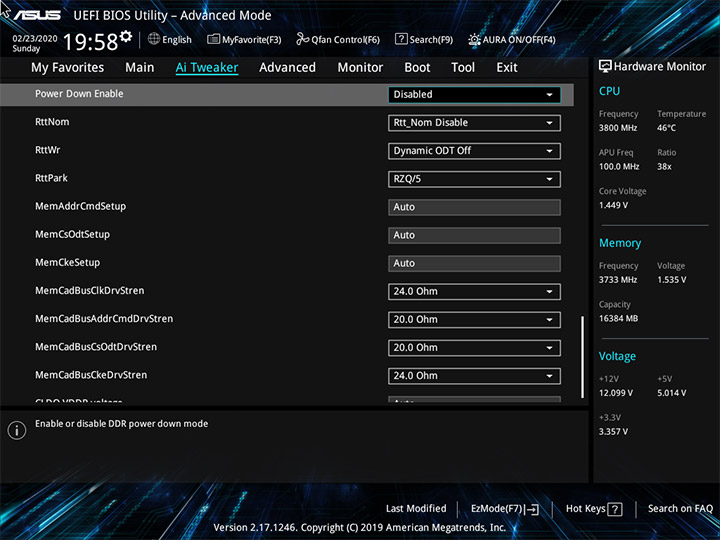Select the MemCadBusCsOdtDrvStren label
Viewport: 720px width, 540px height.
coord(96,347)
